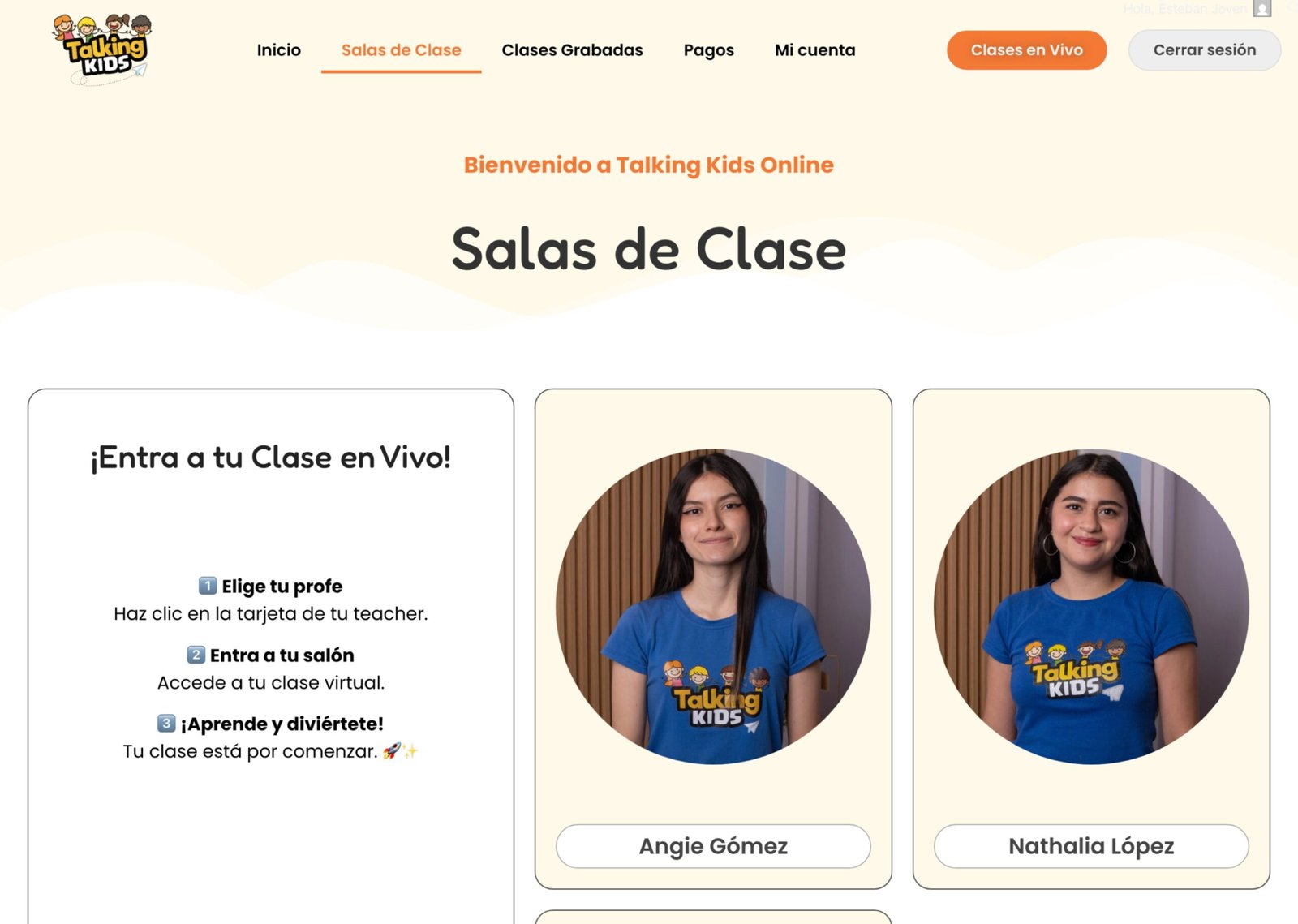This screenshot has width=1298, height=924.
Task: Select the Salas de Clase tab
Action: [401, 50]
